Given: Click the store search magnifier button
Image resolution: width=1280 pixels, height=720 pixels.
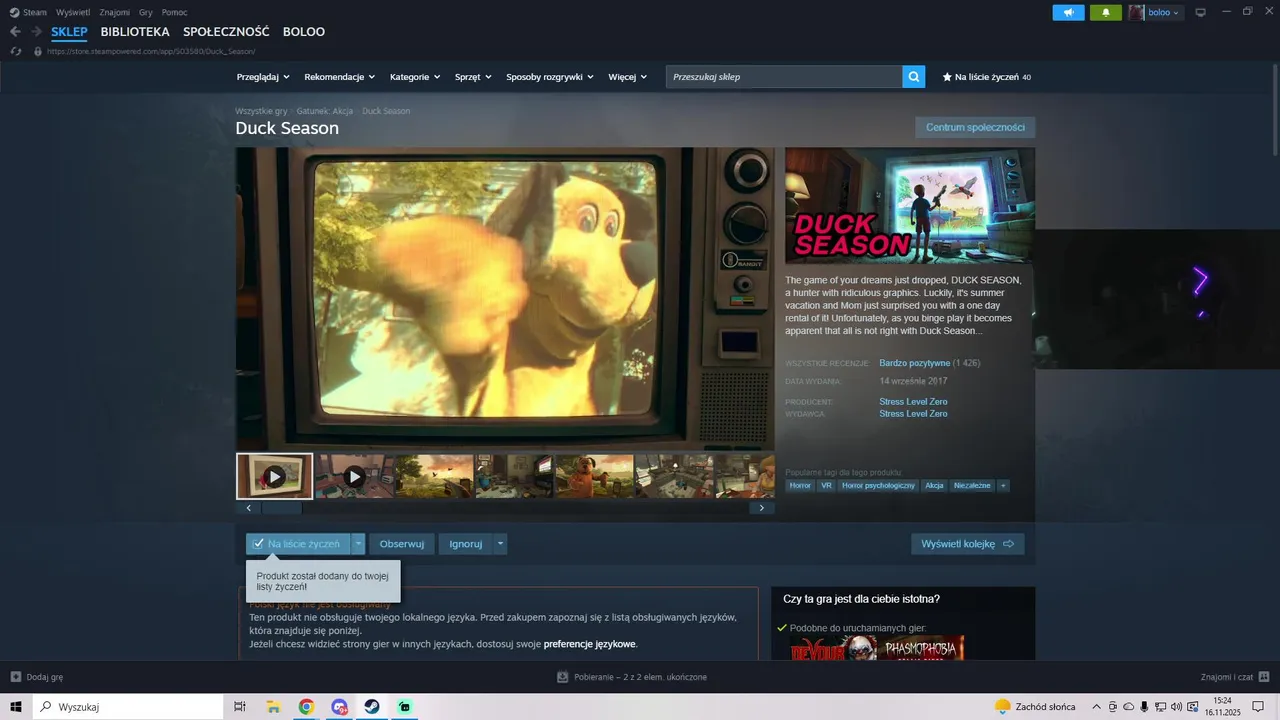Looking at the screenshot, I should (x=913, y=76).
